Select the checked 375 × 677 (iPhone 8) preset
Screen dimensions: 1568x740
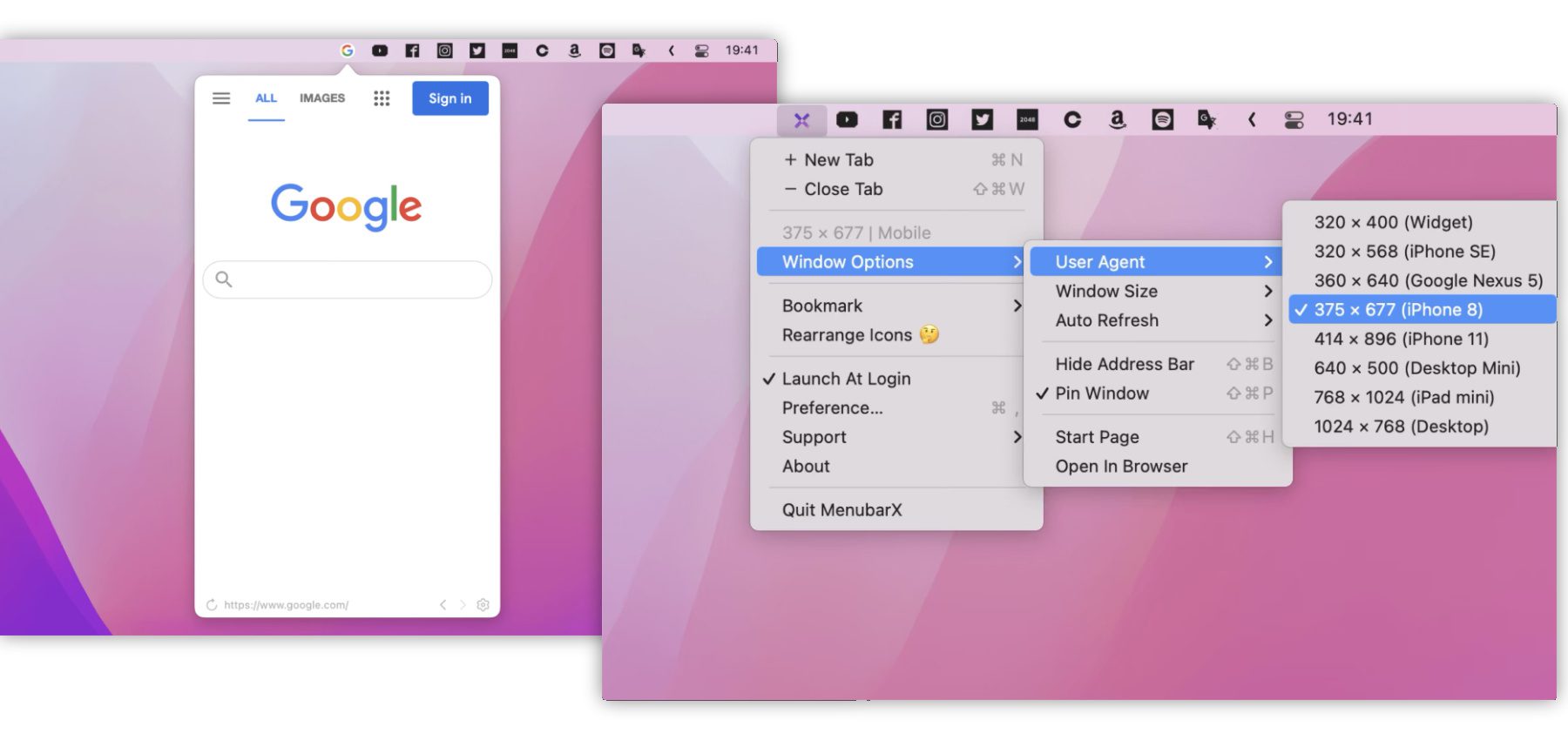[1397, 310]
